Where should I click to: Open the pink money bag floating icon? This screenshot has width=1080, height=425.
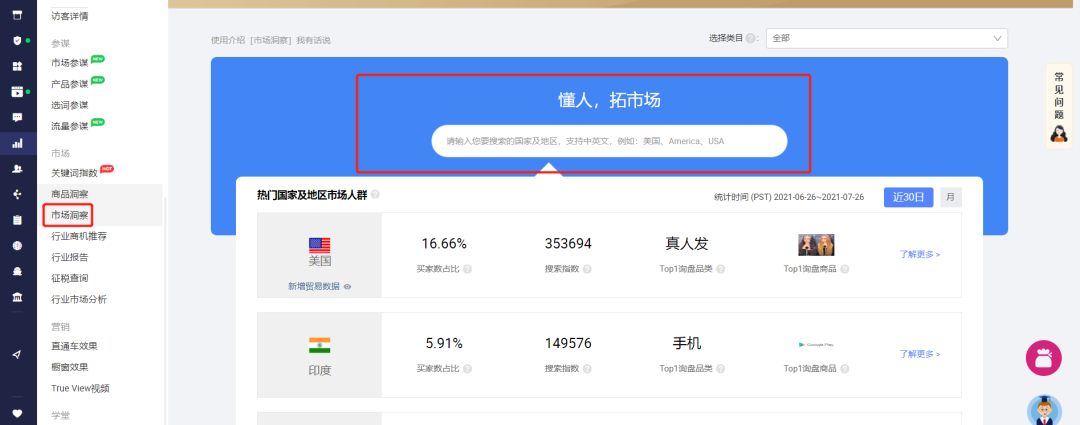[x=1043, y=358]
